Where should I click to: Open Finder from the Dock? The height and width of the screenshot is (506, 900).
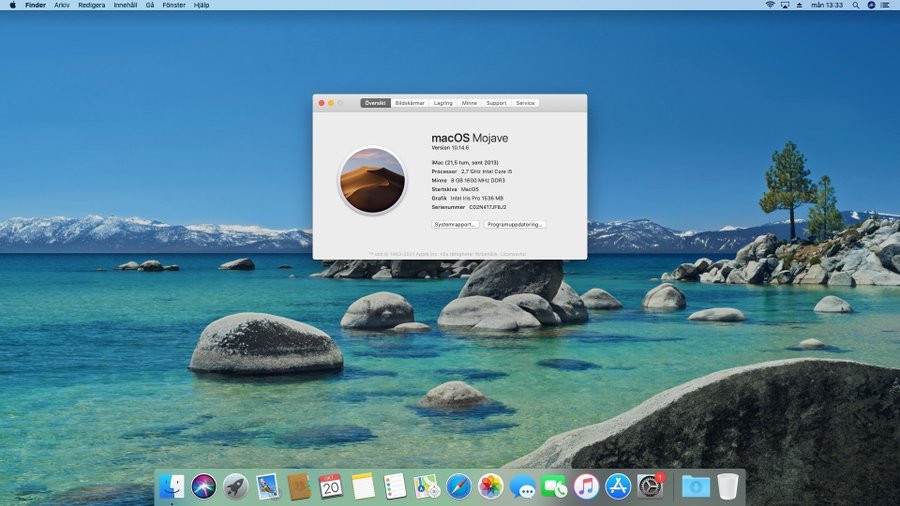[172, 487]
